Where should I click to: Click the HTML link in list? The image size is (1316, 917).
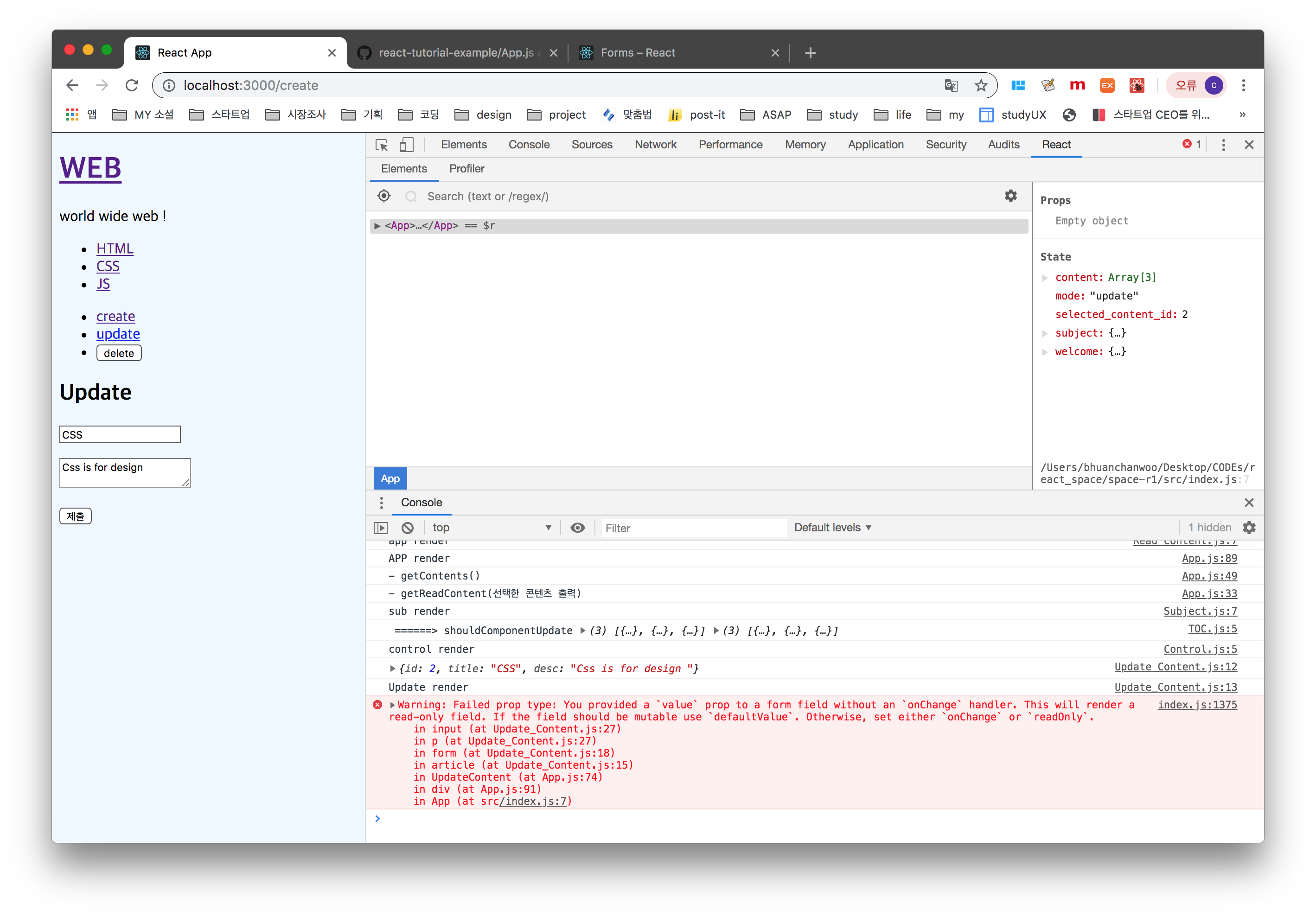115,248
